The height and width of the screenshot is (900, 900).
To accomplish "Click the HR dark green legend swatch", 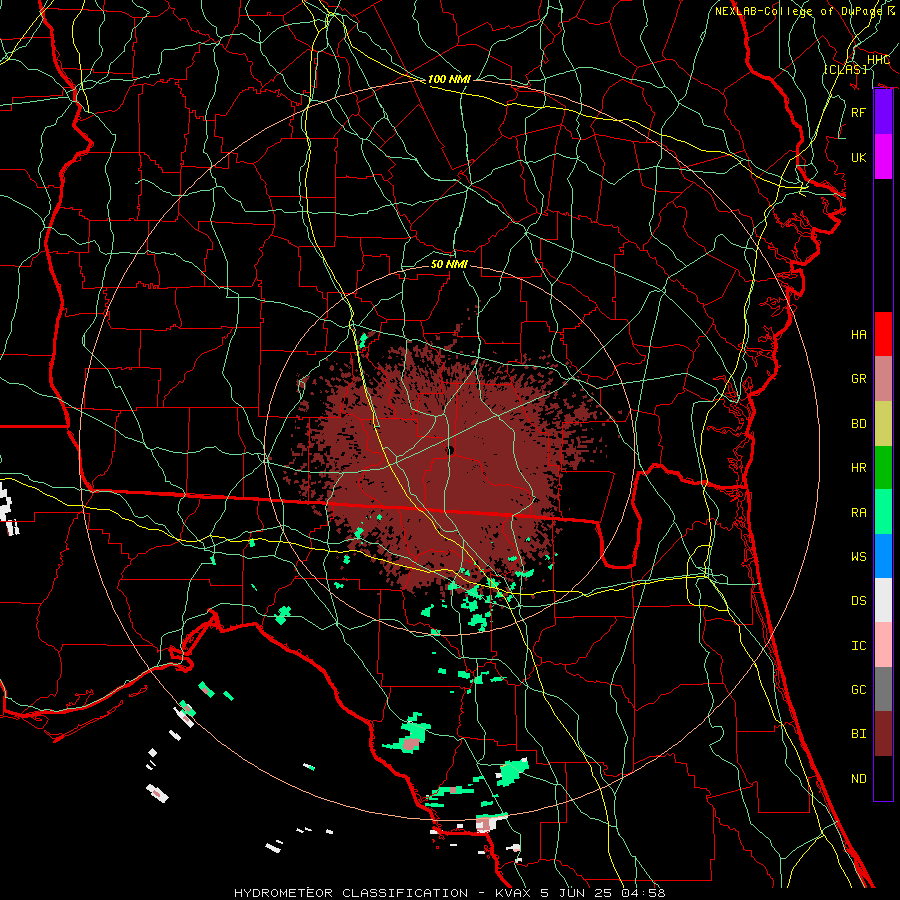I will point(883,467).
